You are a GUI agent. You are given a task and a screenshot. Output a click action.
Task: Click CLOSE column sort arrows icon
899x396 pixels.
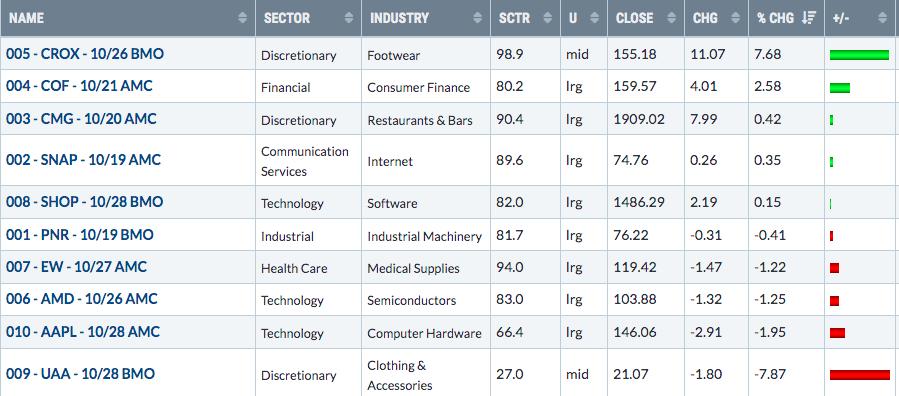(671, 18)
